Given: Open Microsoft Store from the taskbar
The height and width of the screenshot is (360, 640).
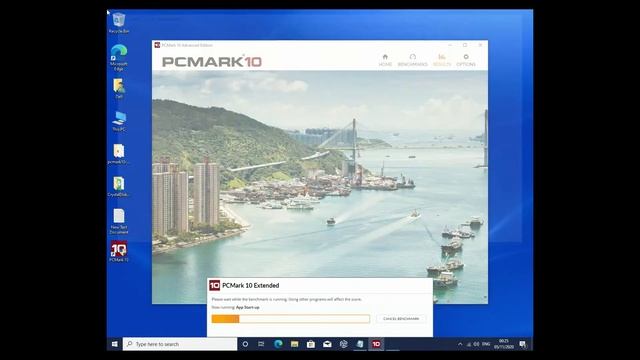Looking at the screenshot, I should click(x=311, y=344).
